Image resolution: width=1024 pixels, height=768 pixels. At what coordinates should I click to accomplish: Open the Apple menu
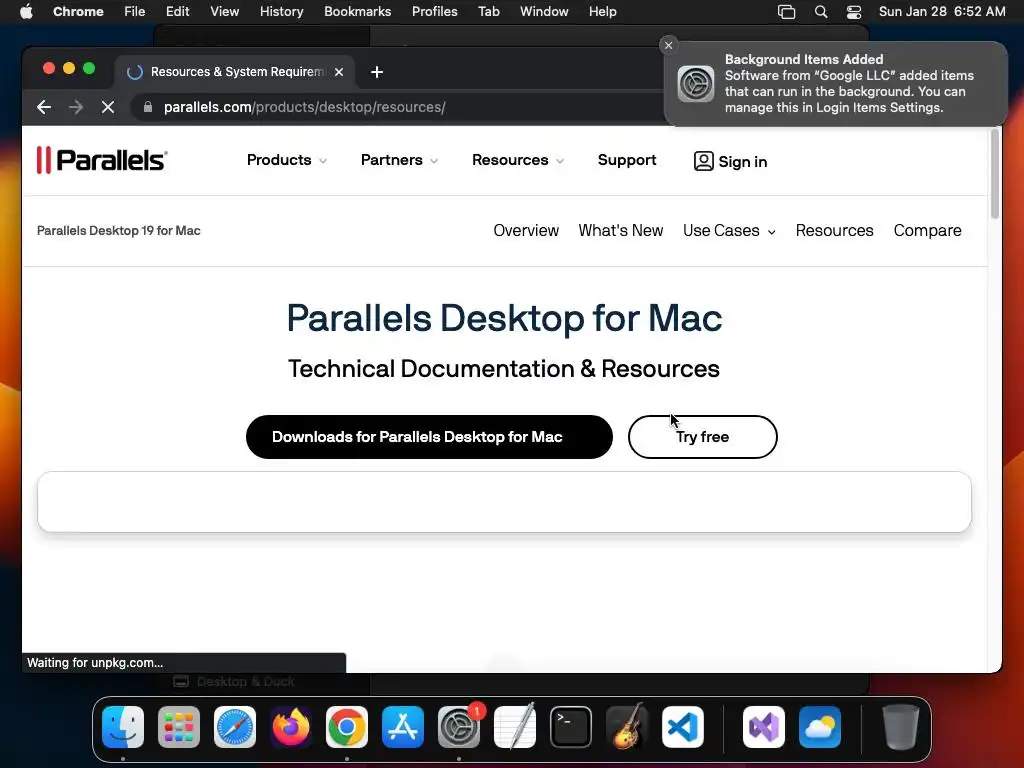click(x=26, y=11)
